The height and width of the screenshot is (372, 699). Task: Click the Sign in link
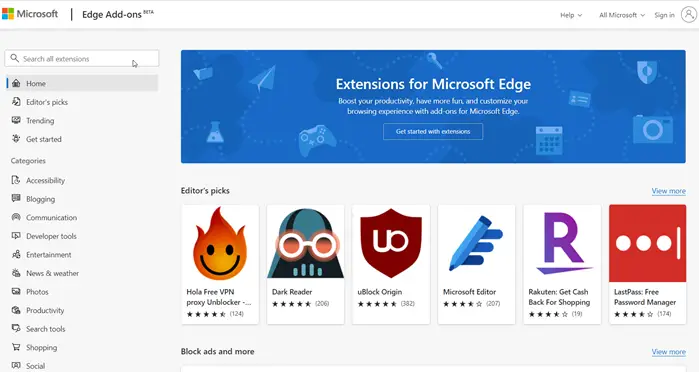click(x=664, y=15)
